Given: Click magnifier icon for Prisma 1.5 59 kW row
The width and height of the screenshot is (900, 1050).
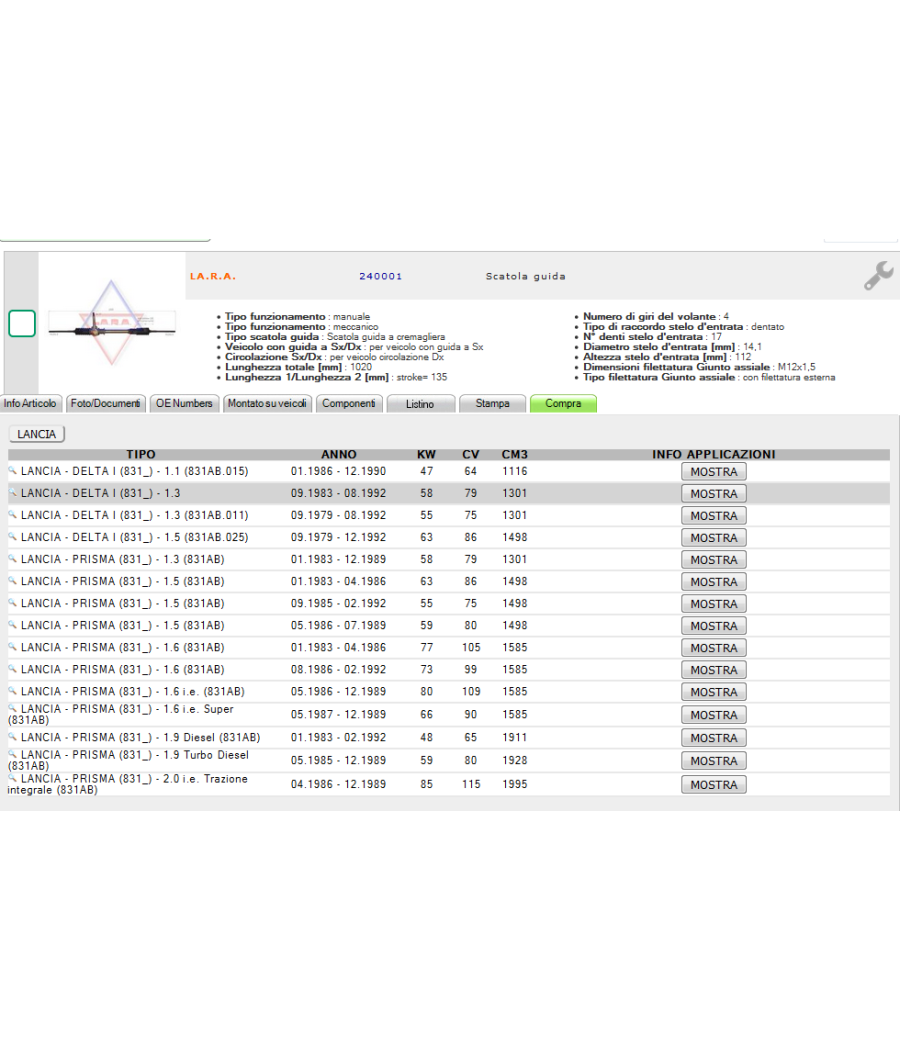Looking at the screenshot, I should (x=12, y=625).
